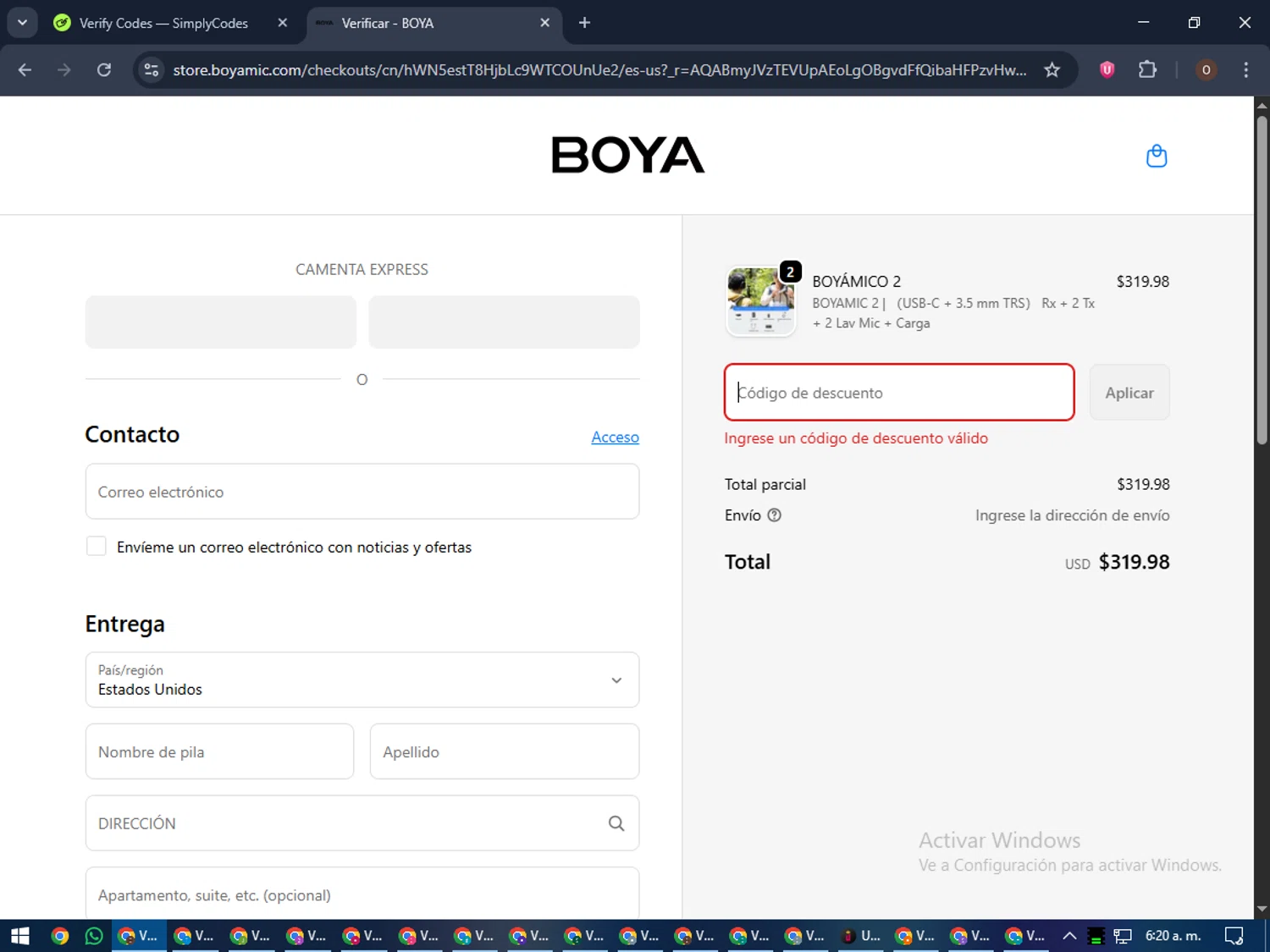Click the red shield extension icon
1270x952 pixels.
tap(1107, 69)
